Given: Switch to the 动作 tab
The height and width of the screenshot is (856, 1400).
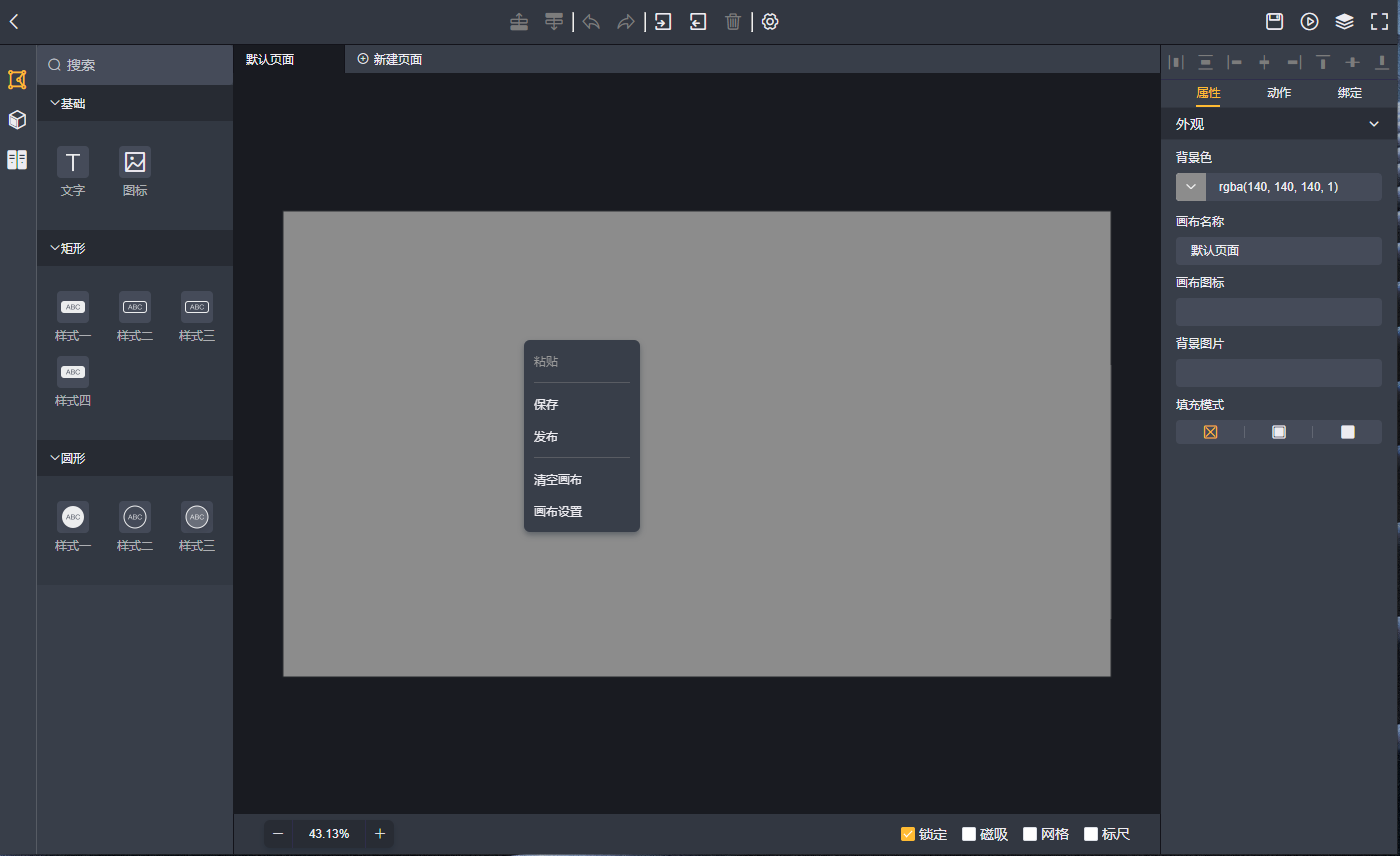Looking at the screenshot, I should point(1279,92).
